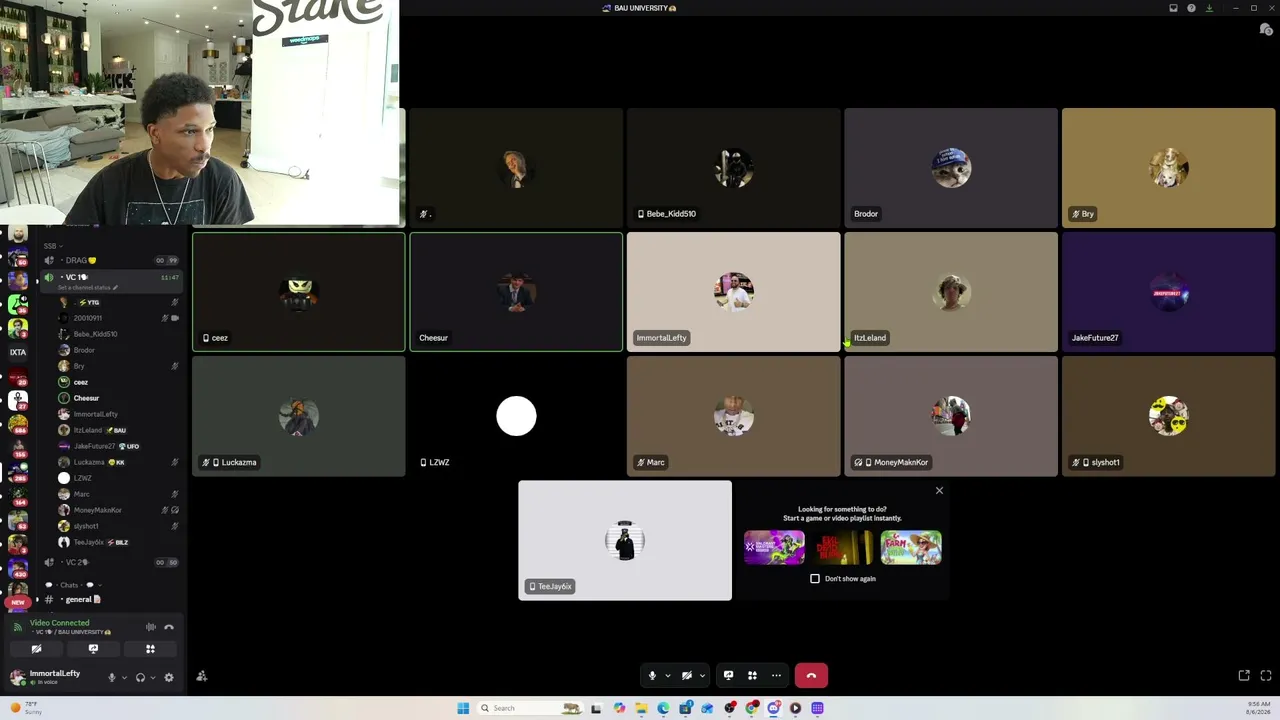Join the DRAG voice channel

click(110, 261)
